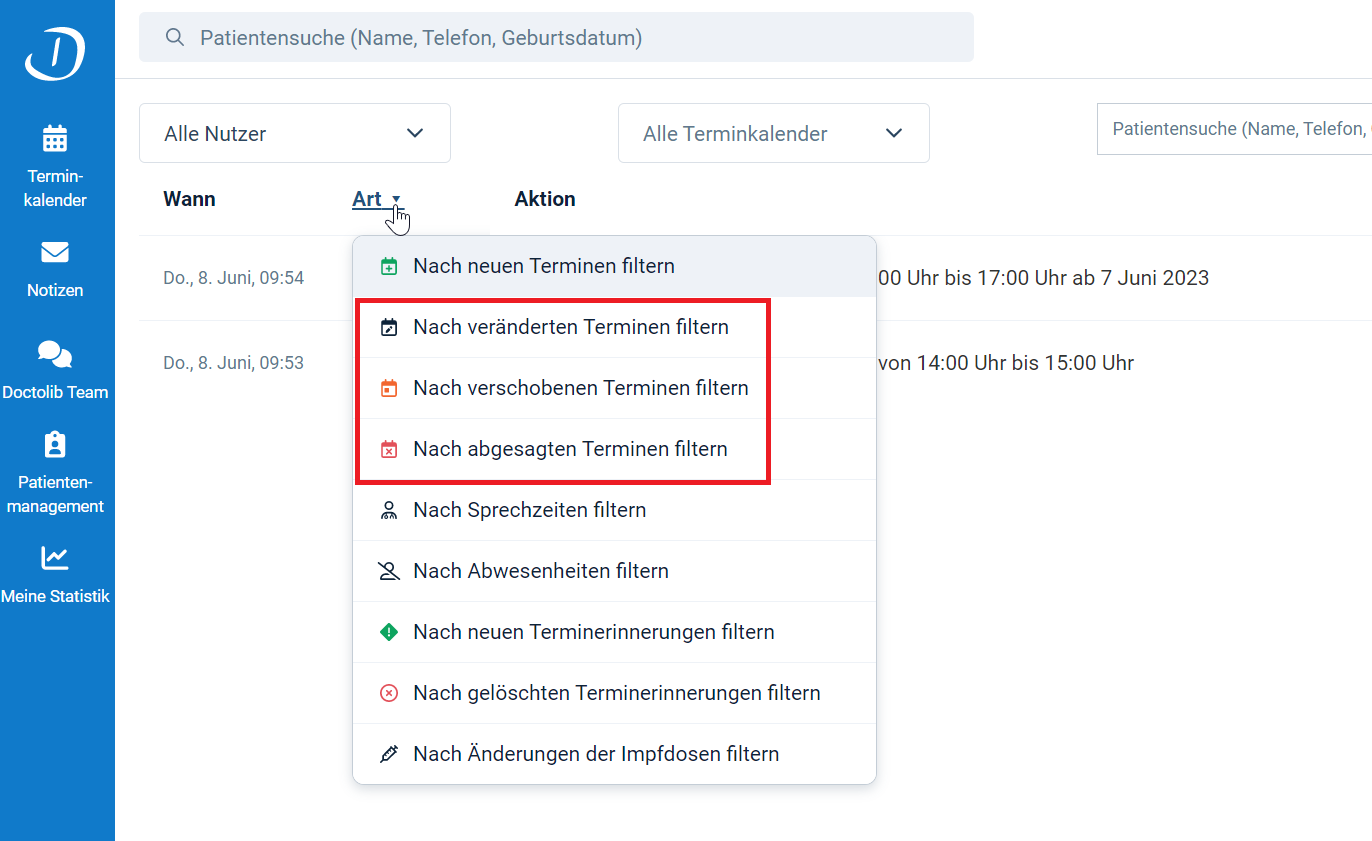The height and width of the screenshot is (841, 1372).
Task: Filter by Abwesenheiten in the menu
Action: tap(540, 571)
